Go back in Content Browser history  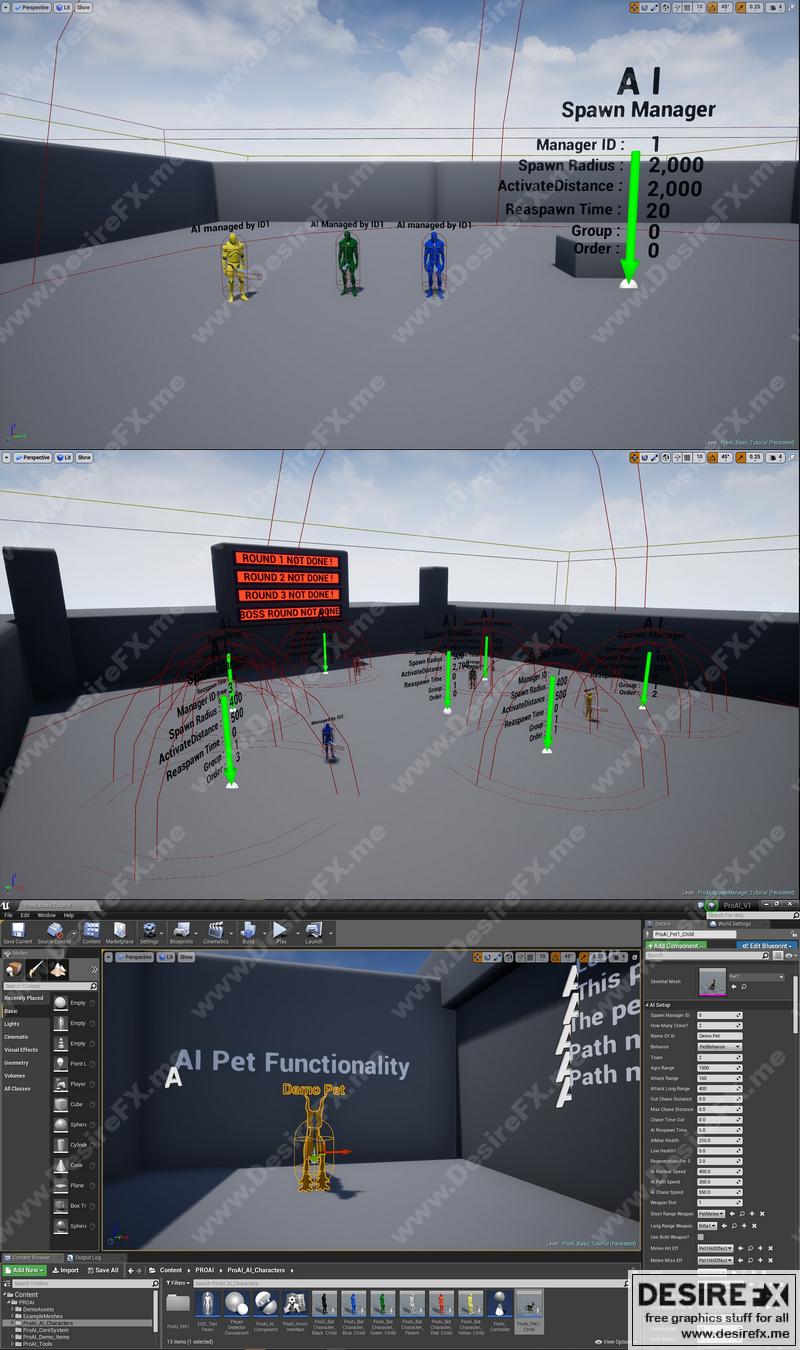tap(131, 1270)
